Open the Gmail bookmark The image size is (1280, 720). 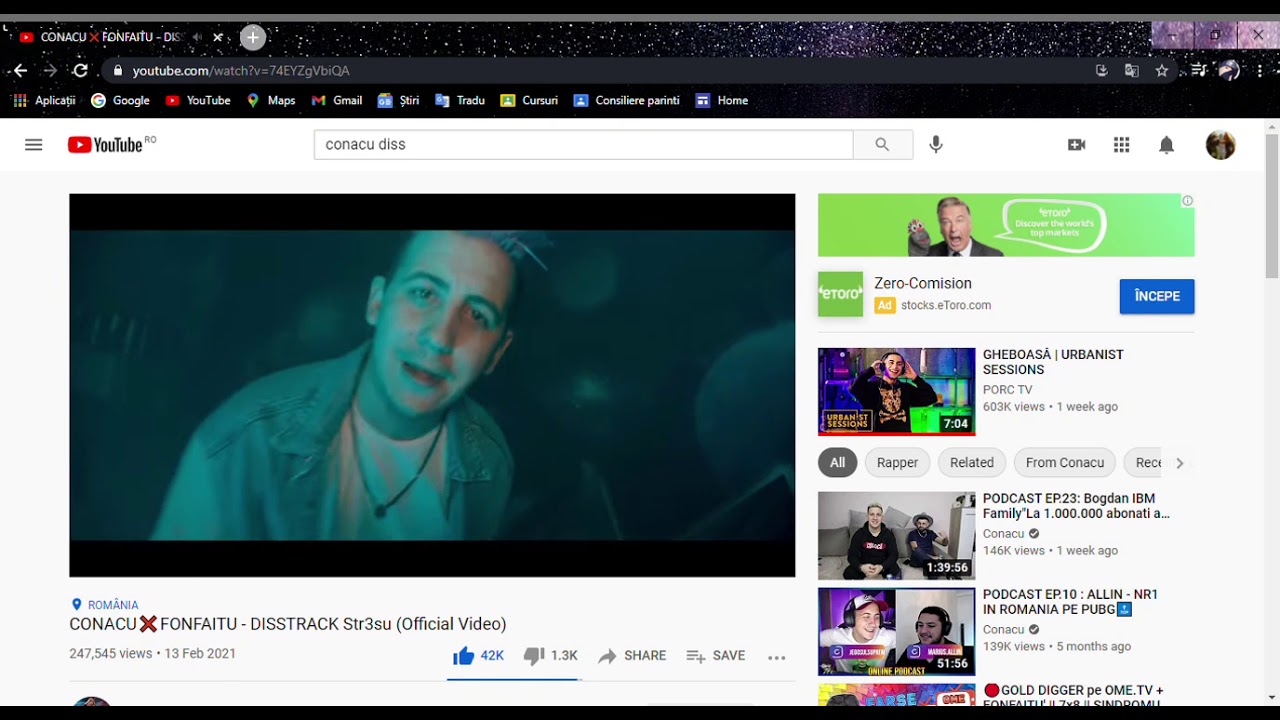click(x=337, y=100)
